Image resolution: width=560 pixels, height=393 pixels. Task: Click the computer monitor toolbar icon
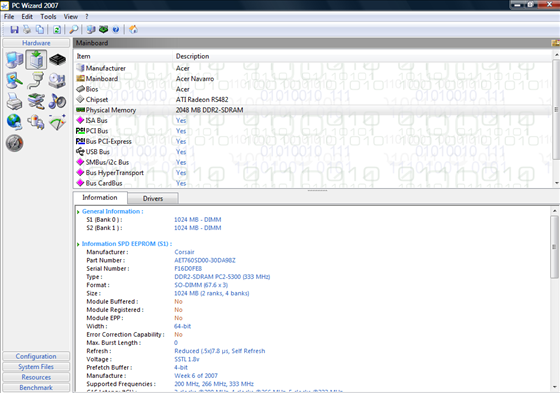pos(91,30)
